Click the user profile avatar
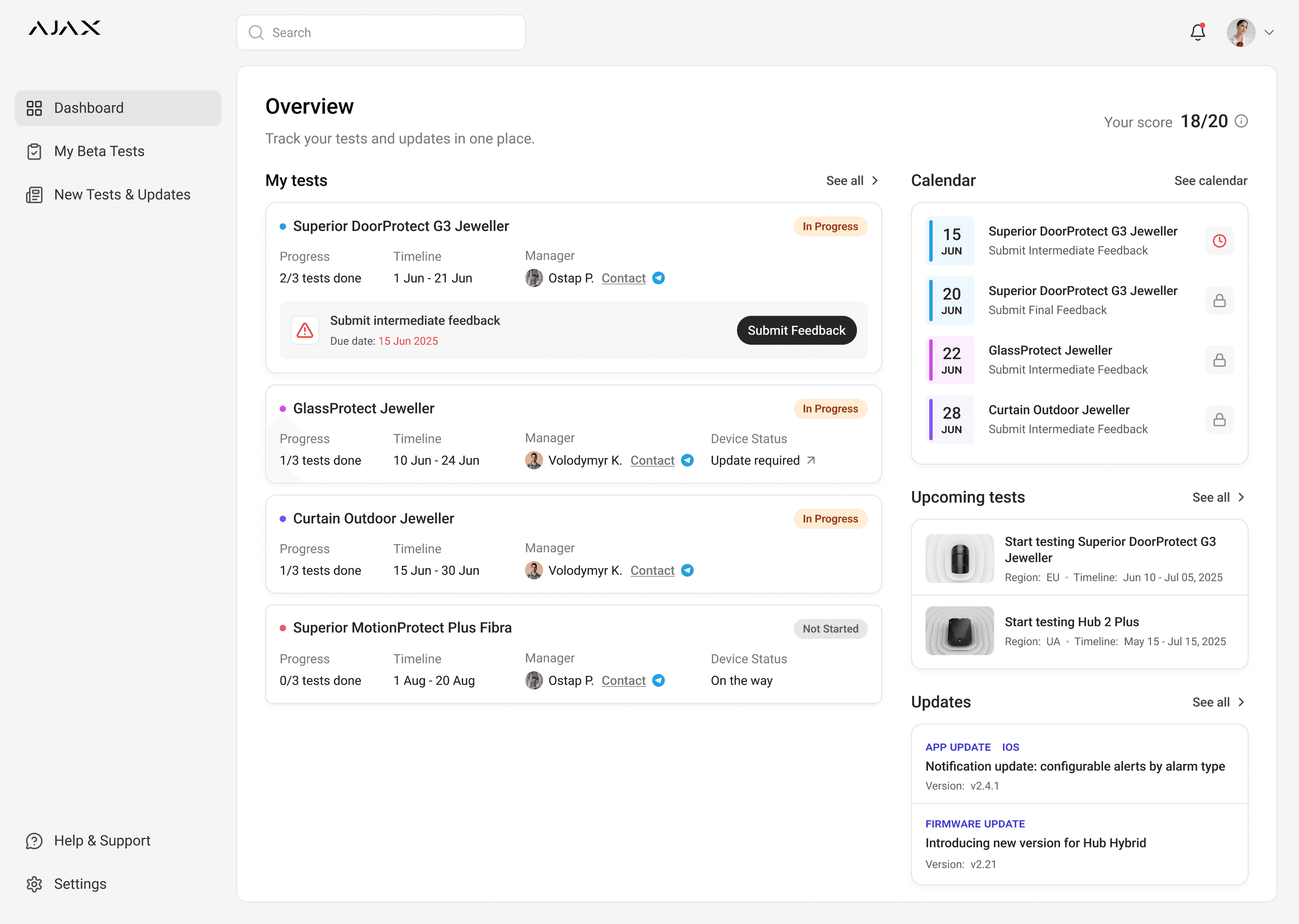This screenshot has height=924, width=1299. pos(1241,32)
